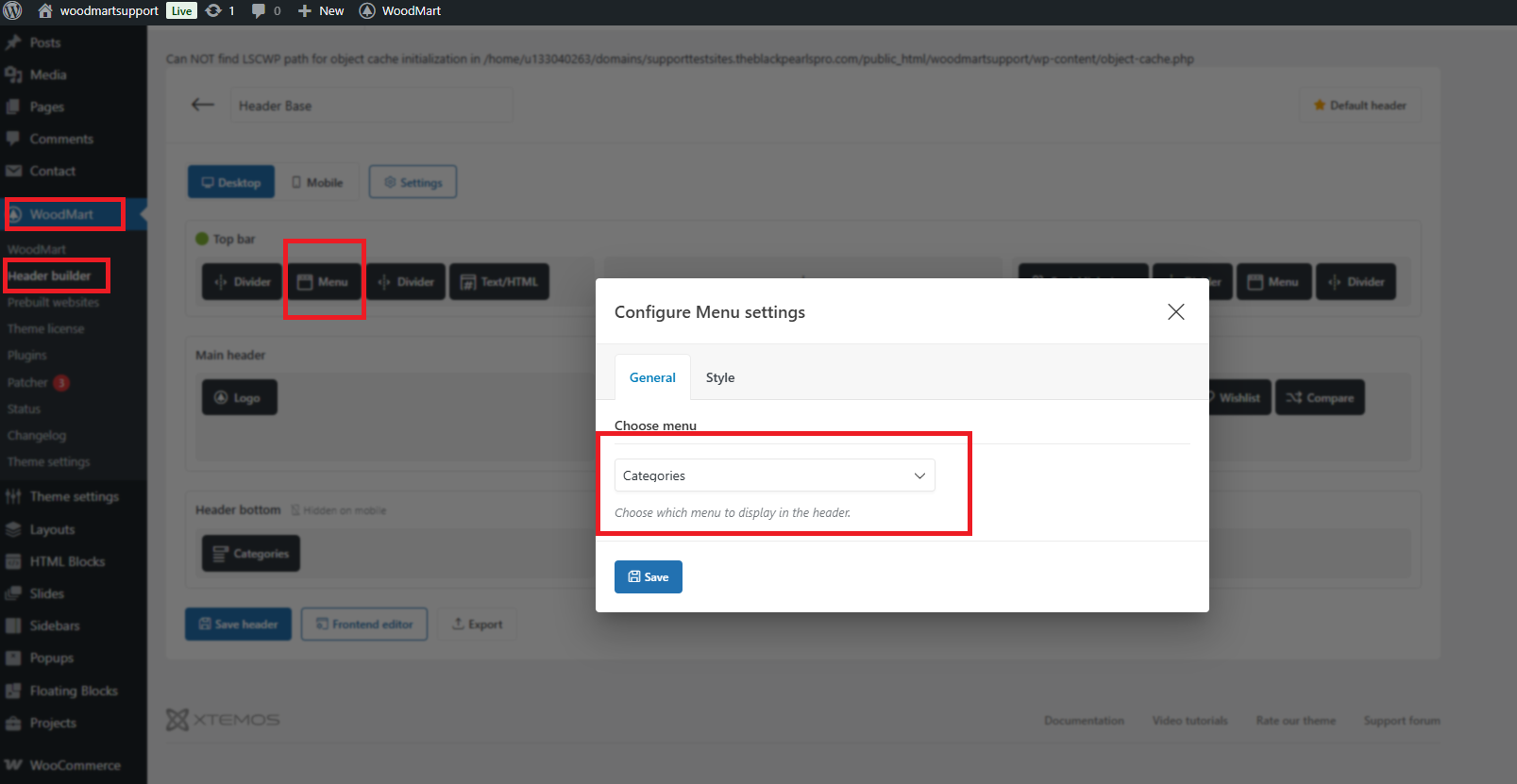Click the Default header button
This screenshot has height=784, width=1517.
pyautogui.click(x=1359, y=105)
